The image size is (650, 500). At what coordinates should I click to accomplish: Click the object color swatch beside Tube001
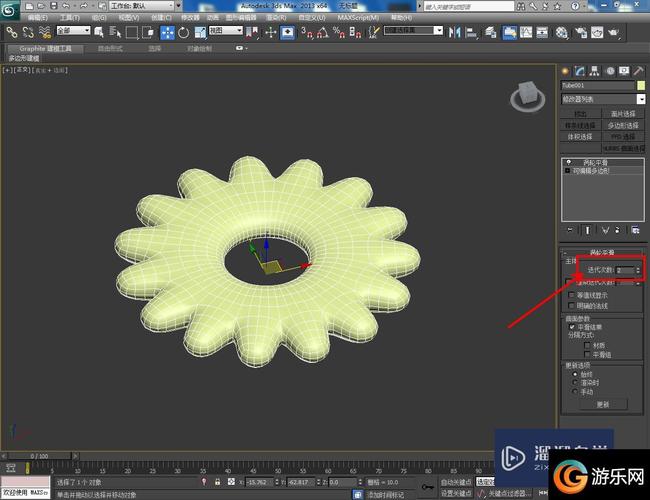tap(641, 85)
